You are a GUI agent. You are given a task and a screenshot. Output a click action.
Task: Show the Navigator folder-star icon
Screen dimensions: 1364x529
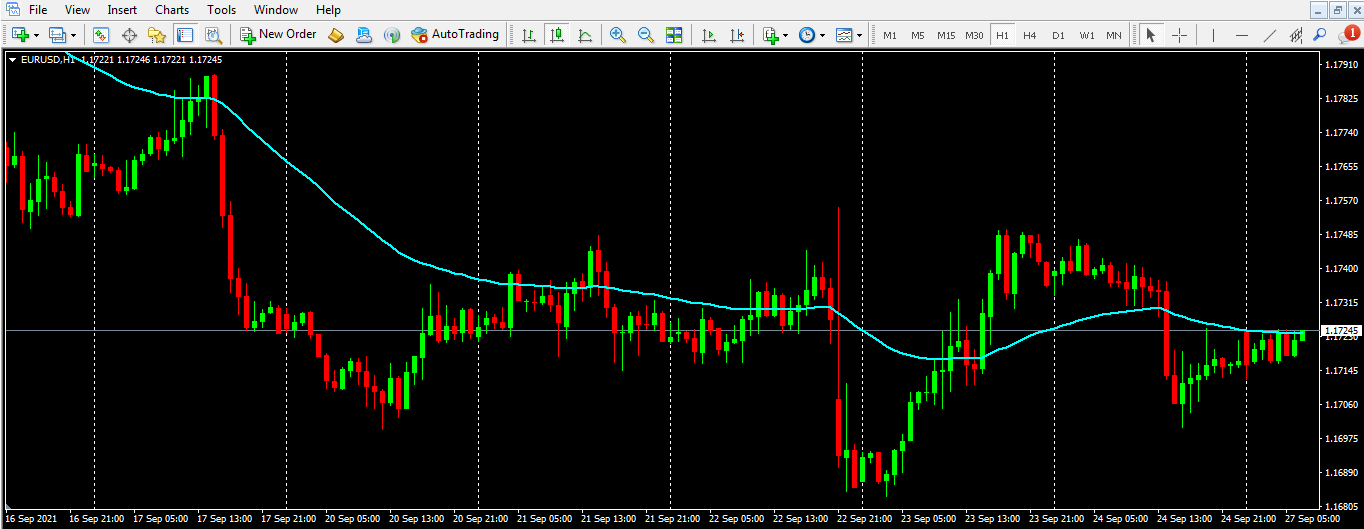pyautogui.click(x=157, y=35)
